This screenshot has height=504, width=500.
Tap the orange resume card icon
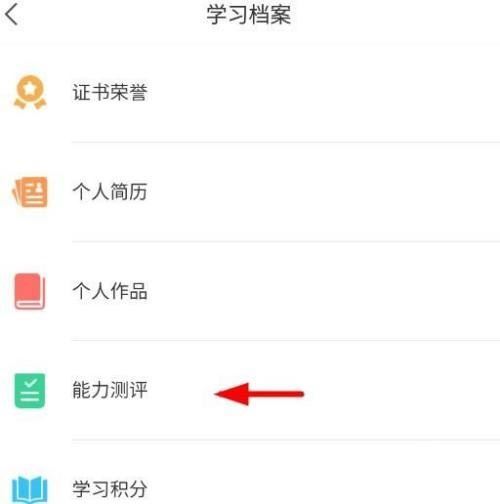(x=30, y=192)
